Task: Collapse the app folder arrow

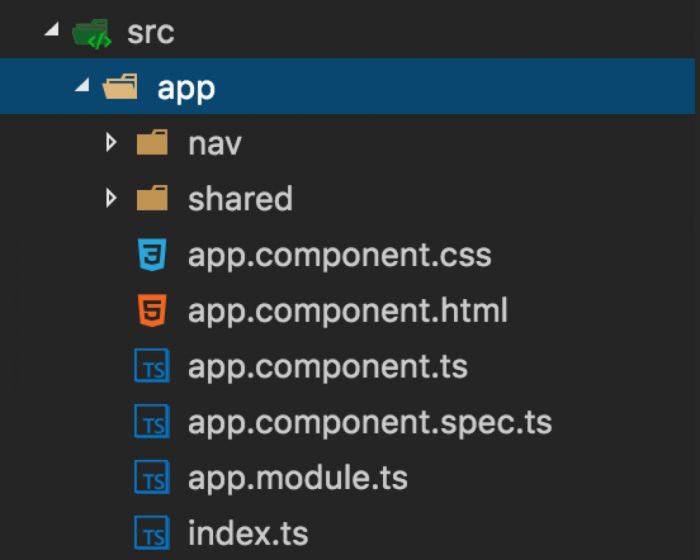Action: coord(81,88)
